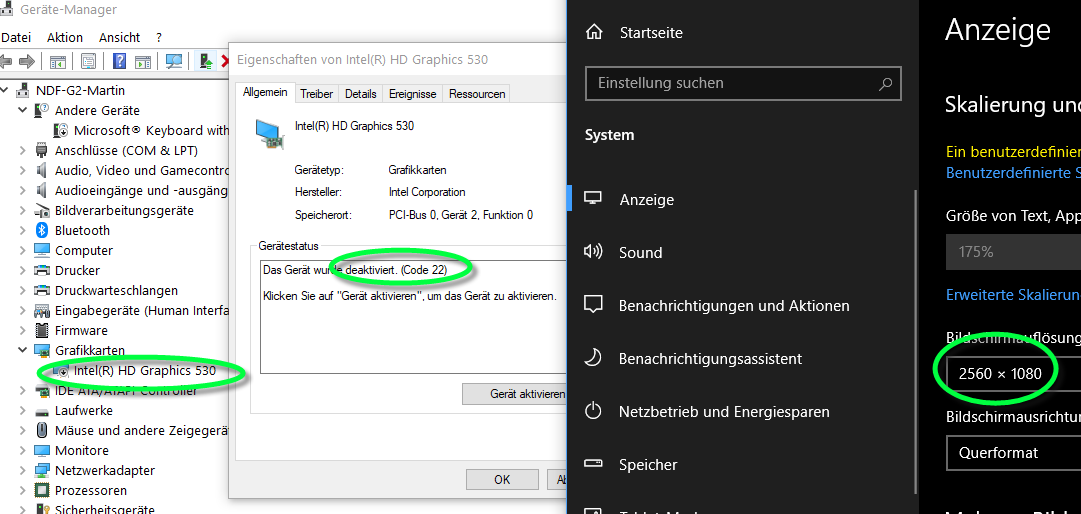Click the blue question mark help icon
The image size is (1081, 514).
[x=119, y=62]
